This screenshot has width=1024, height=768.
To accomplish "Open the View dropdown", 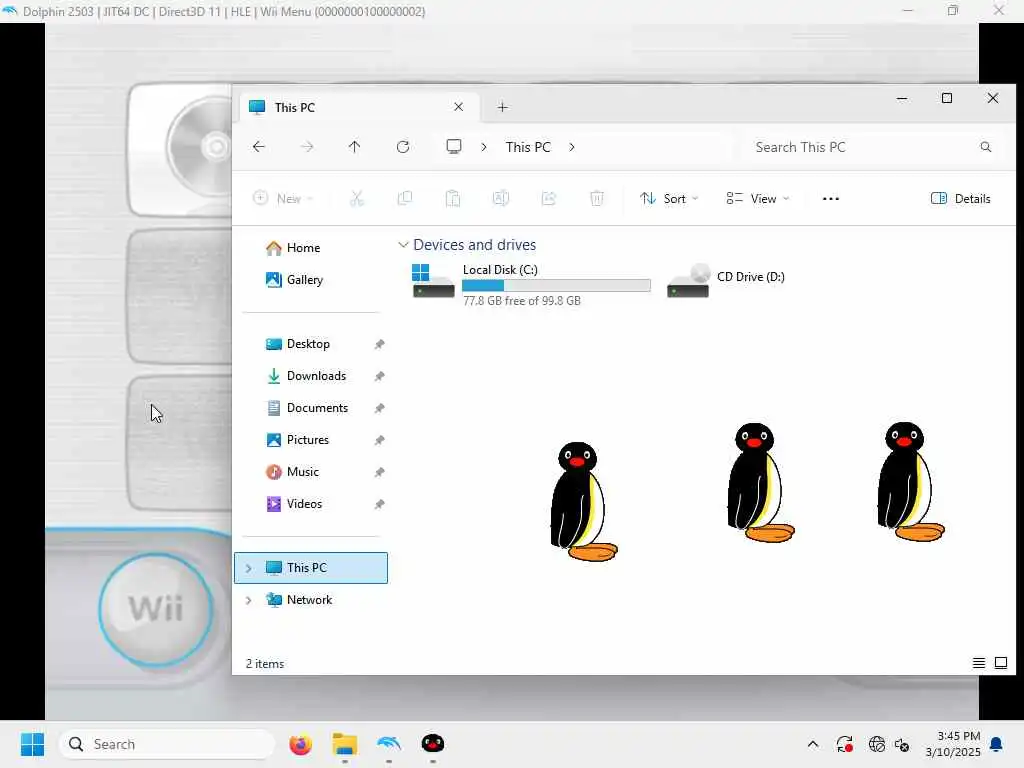I will (x=758, y=199).
